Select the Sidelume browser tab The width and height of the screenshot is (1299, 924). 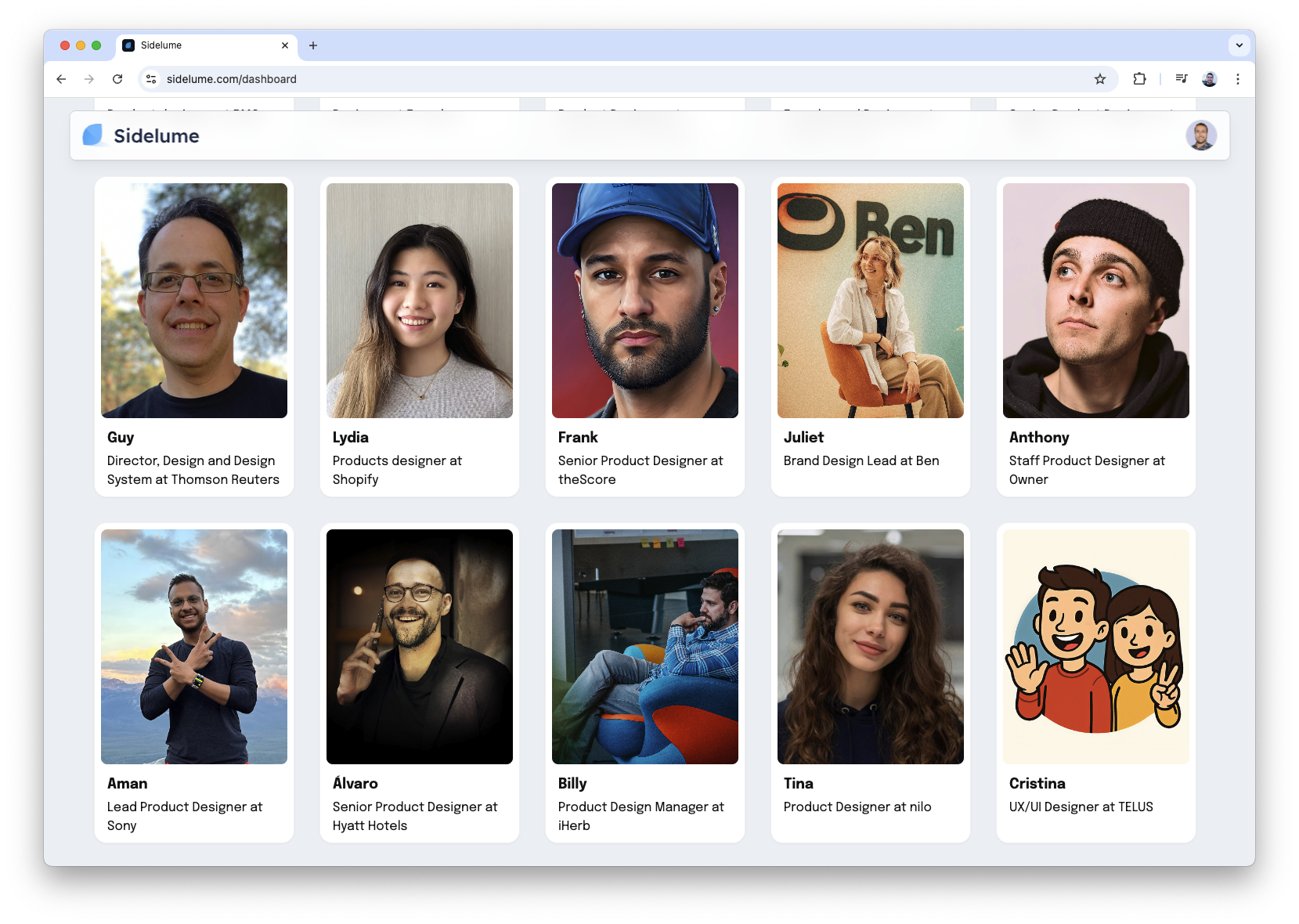(x=207, y=45)
